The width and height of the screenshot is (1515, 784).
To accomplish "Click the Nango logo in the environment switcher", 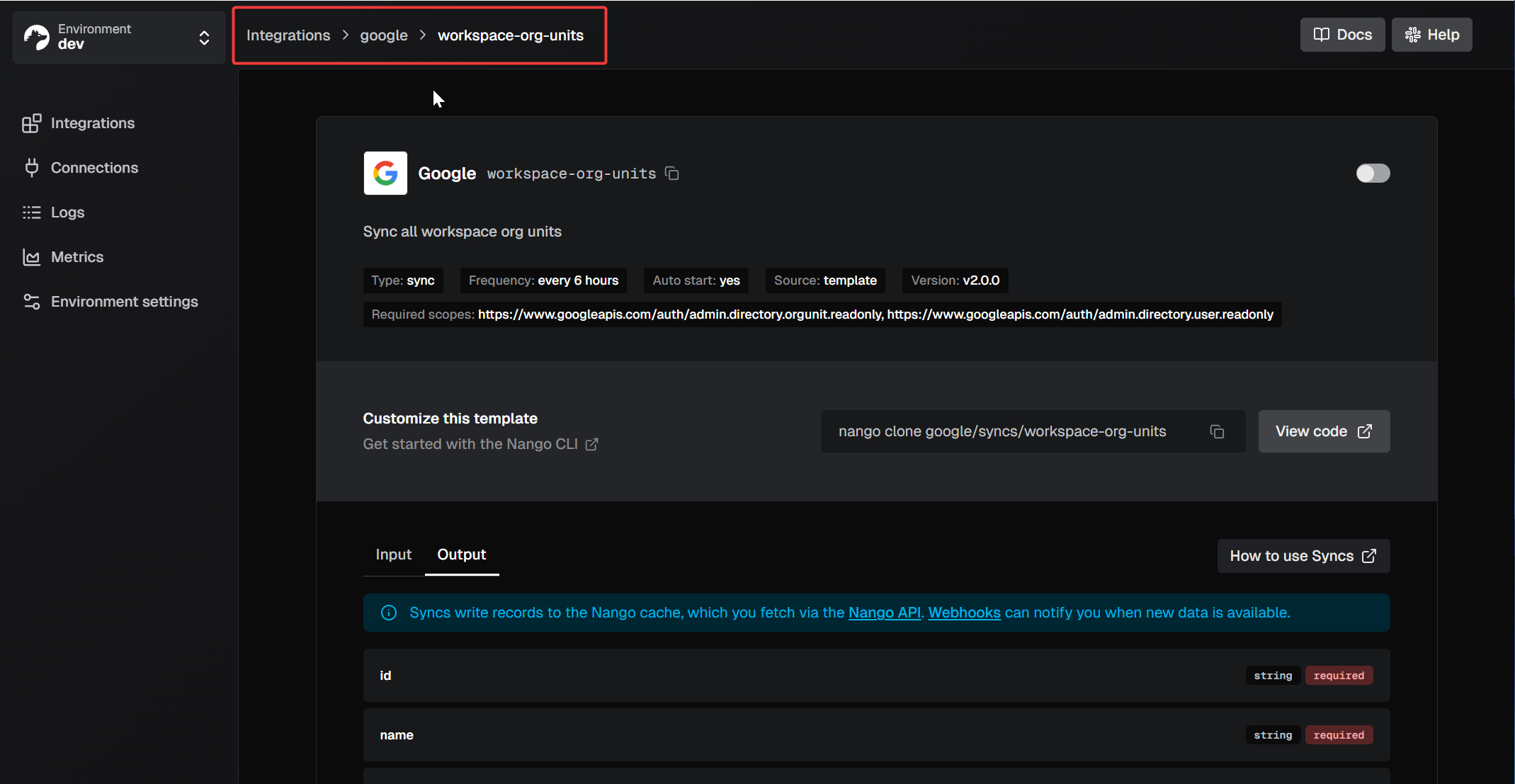I will 37,37.
